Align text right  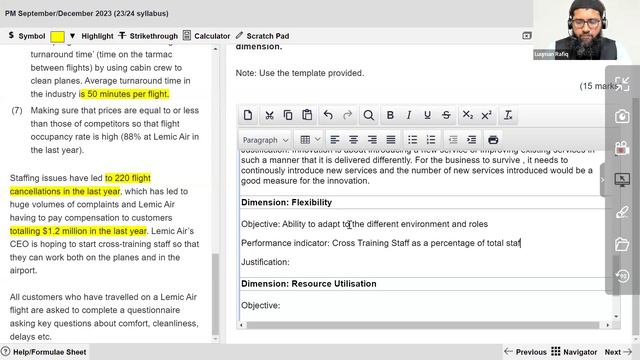point(372,140)
